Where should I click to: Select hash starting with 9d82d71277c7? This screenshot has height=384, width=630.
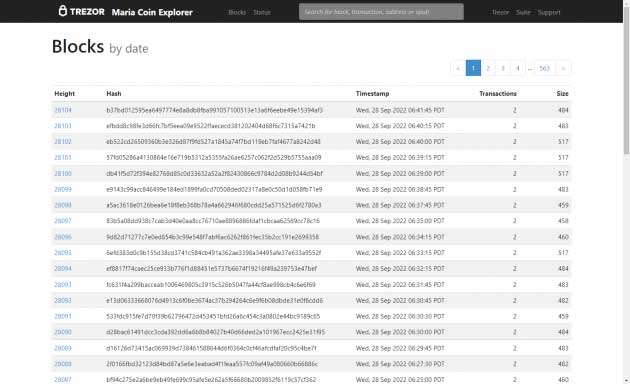coord(213,237)
